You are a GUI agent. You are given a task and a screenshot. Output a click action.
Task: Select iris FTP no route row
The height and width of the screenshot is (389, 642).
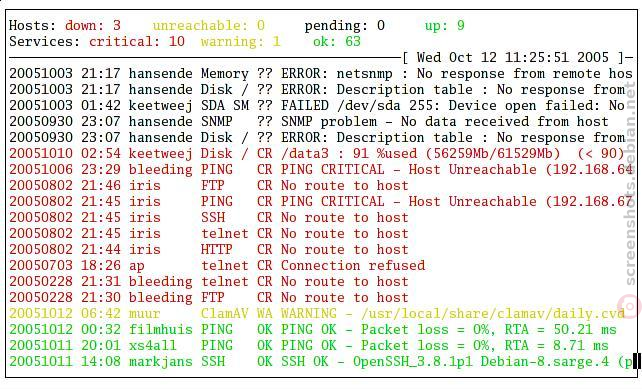209,185
